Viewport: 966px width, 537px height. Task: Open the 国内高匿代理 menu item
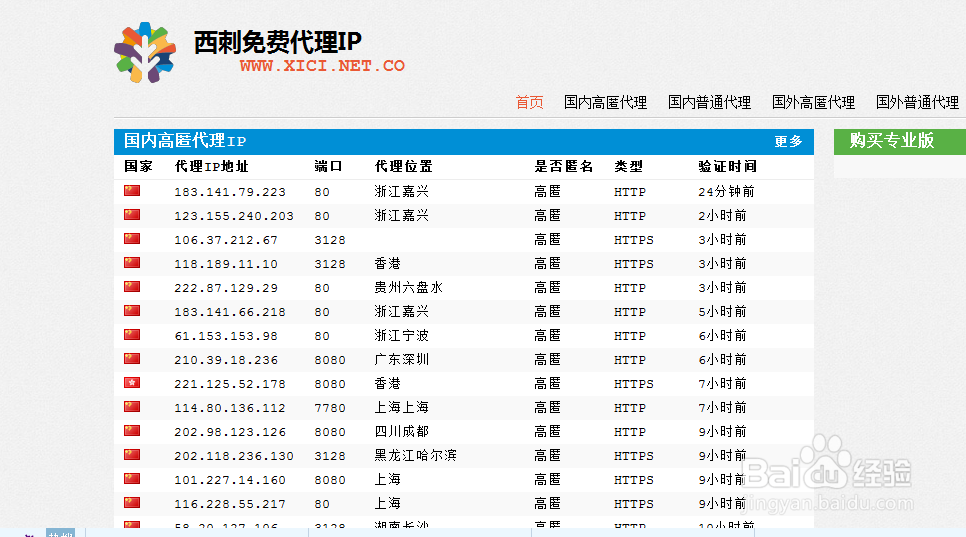(605, 102)
